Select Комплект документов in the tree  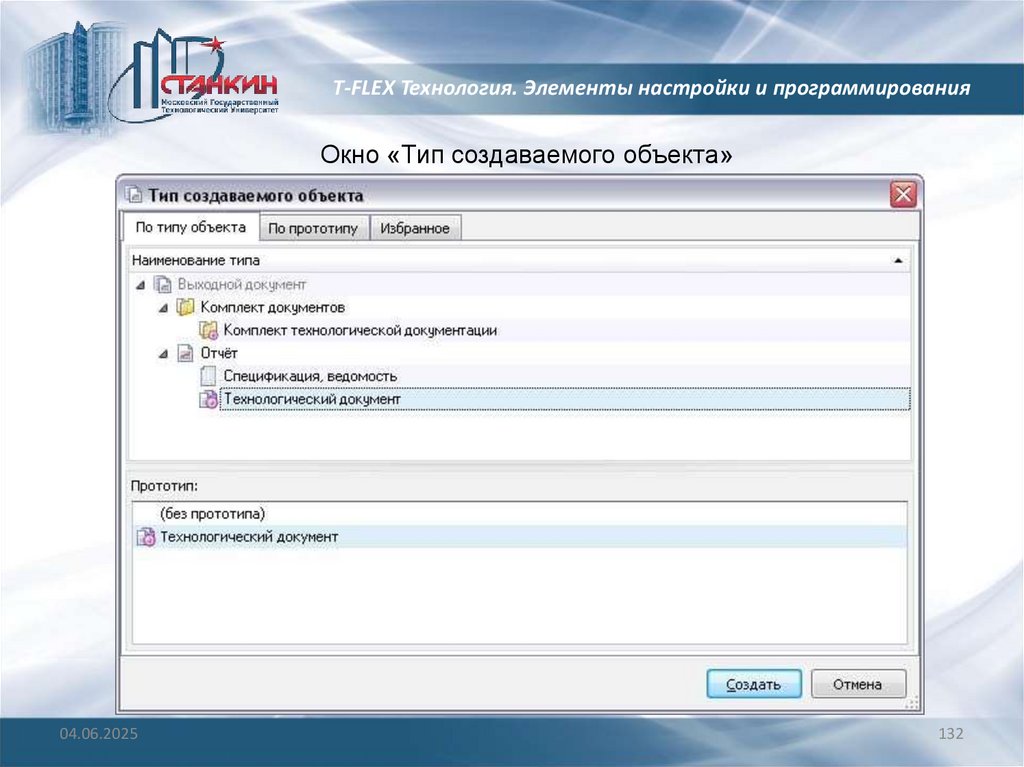[x=272, y=307]
